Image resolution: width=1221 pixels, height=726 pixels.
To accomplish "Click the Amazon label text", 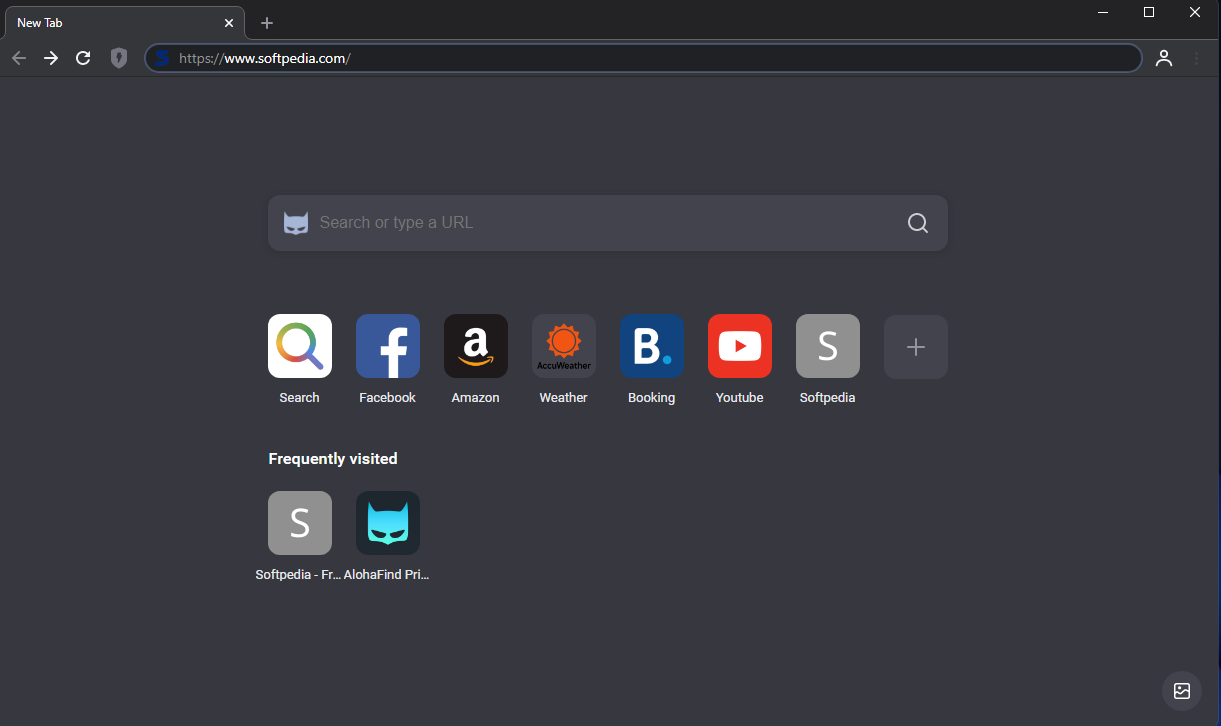I will pyautogui.click(x=476, y=398).
